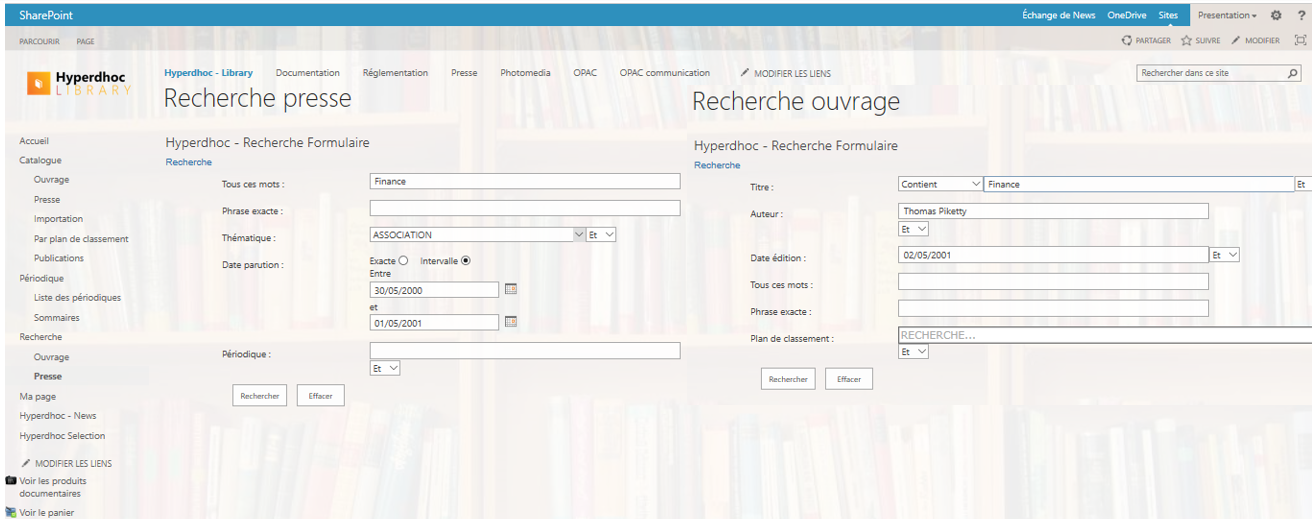Click the Rechercher dans ce site box
The image size is (1312, 519).
1212,73
